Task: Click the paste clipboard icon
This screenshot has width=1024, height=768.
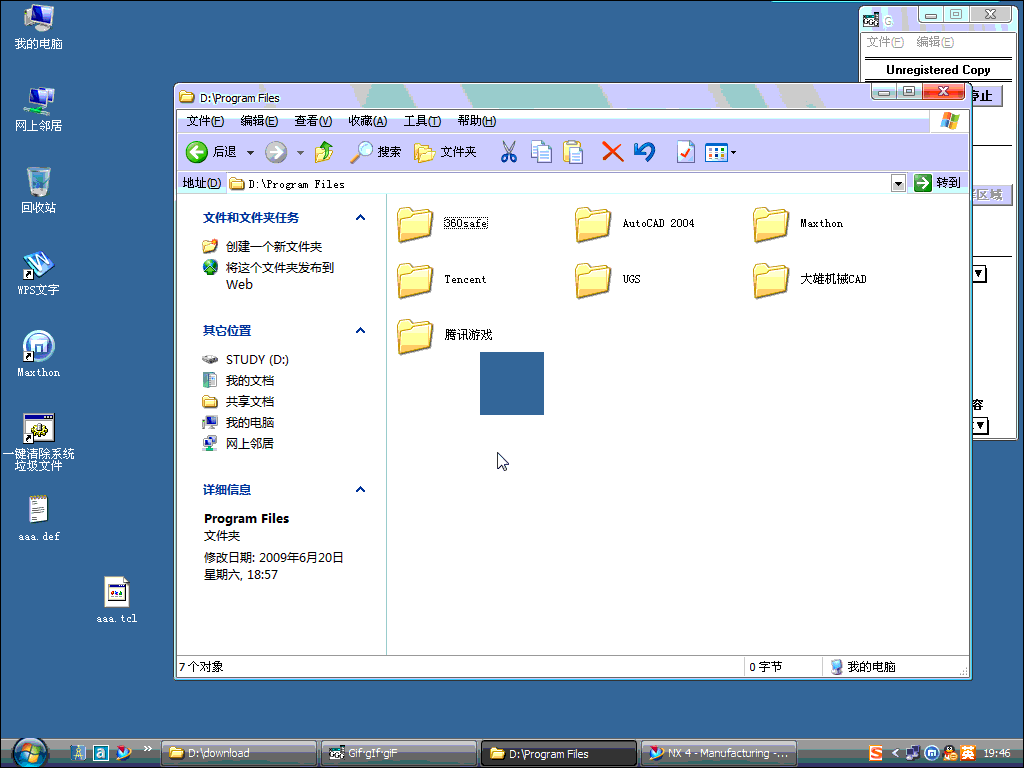Action: tap(573, 152)
